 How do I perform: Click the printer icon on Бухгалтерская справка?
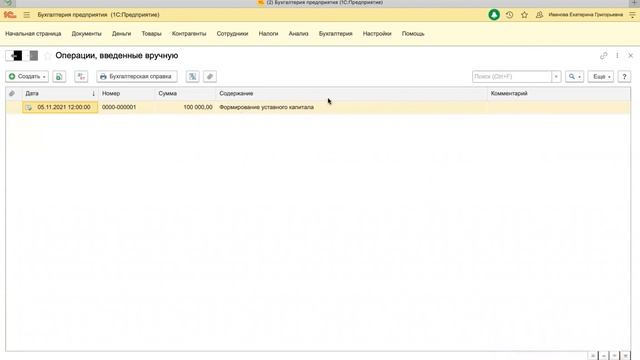coord(103,76)
